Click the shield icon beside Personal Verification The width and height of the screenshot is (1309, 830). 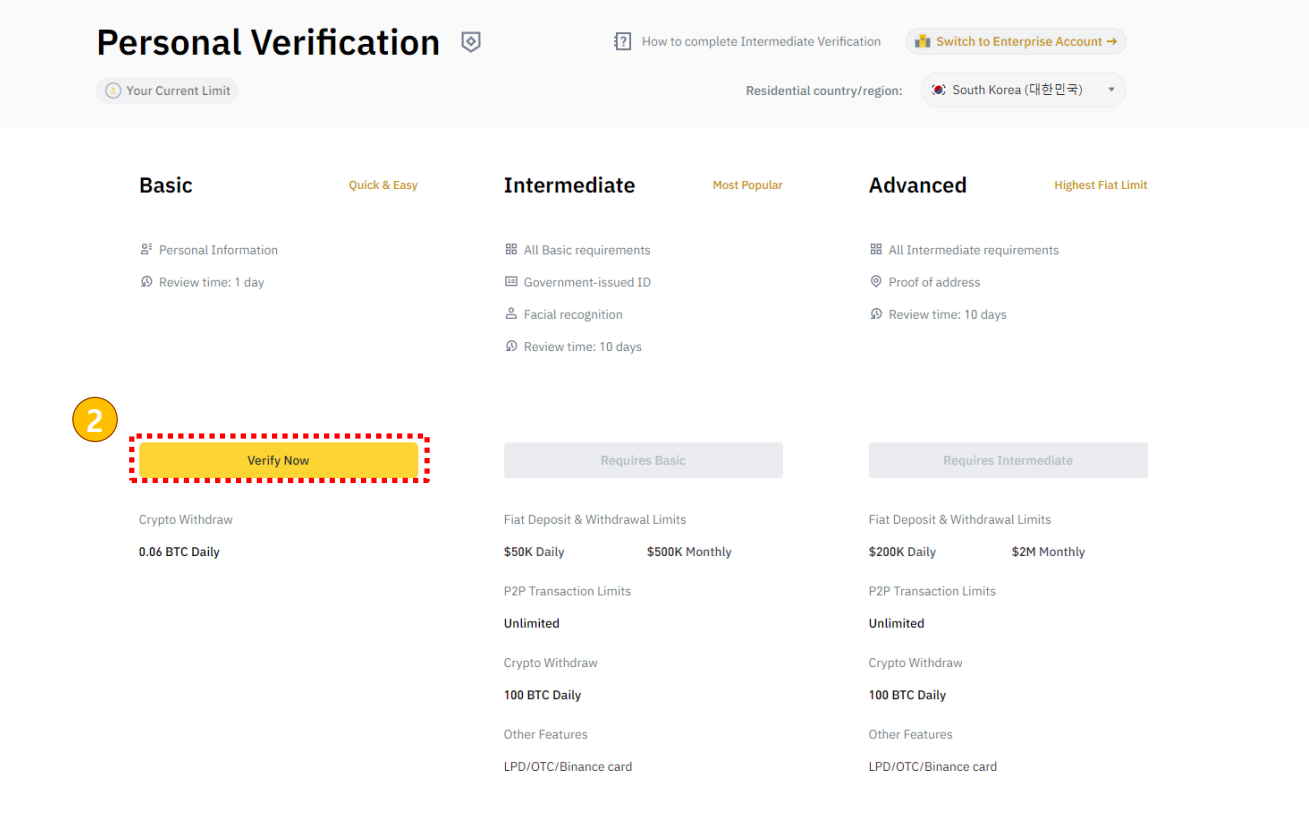click(x=471, y=42)
